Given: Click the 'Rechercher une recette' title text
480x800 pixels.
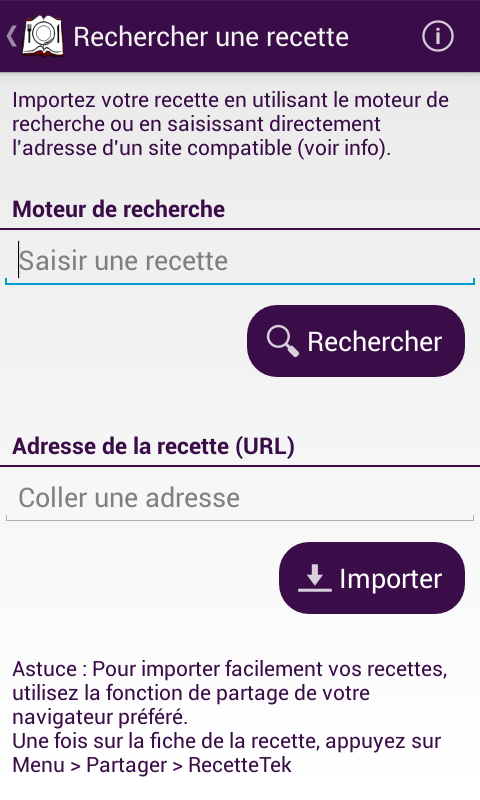Looking at the screenshot, I should click(211, 37).
